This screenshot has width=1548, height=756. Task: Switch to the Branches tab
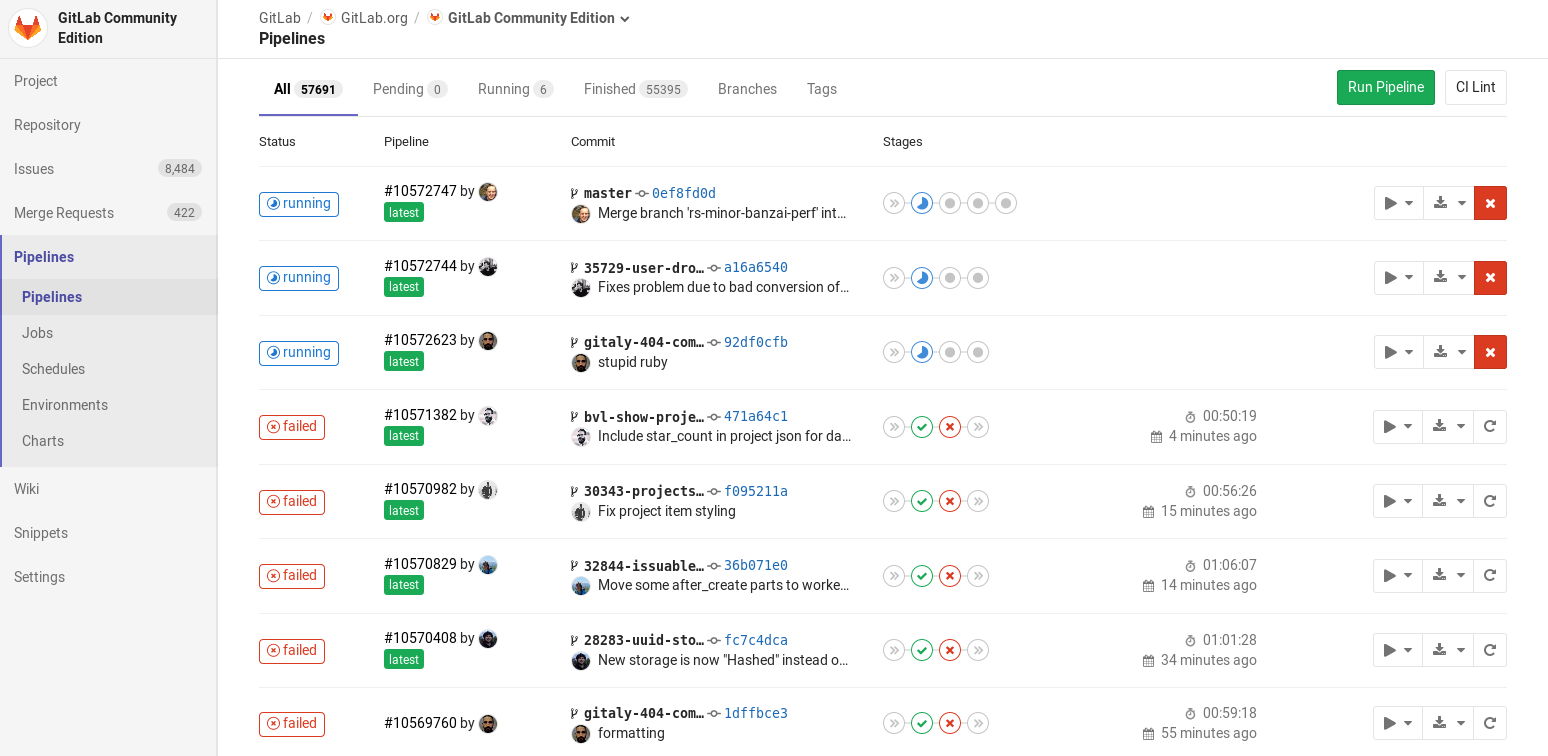click(x=747, y=89)
